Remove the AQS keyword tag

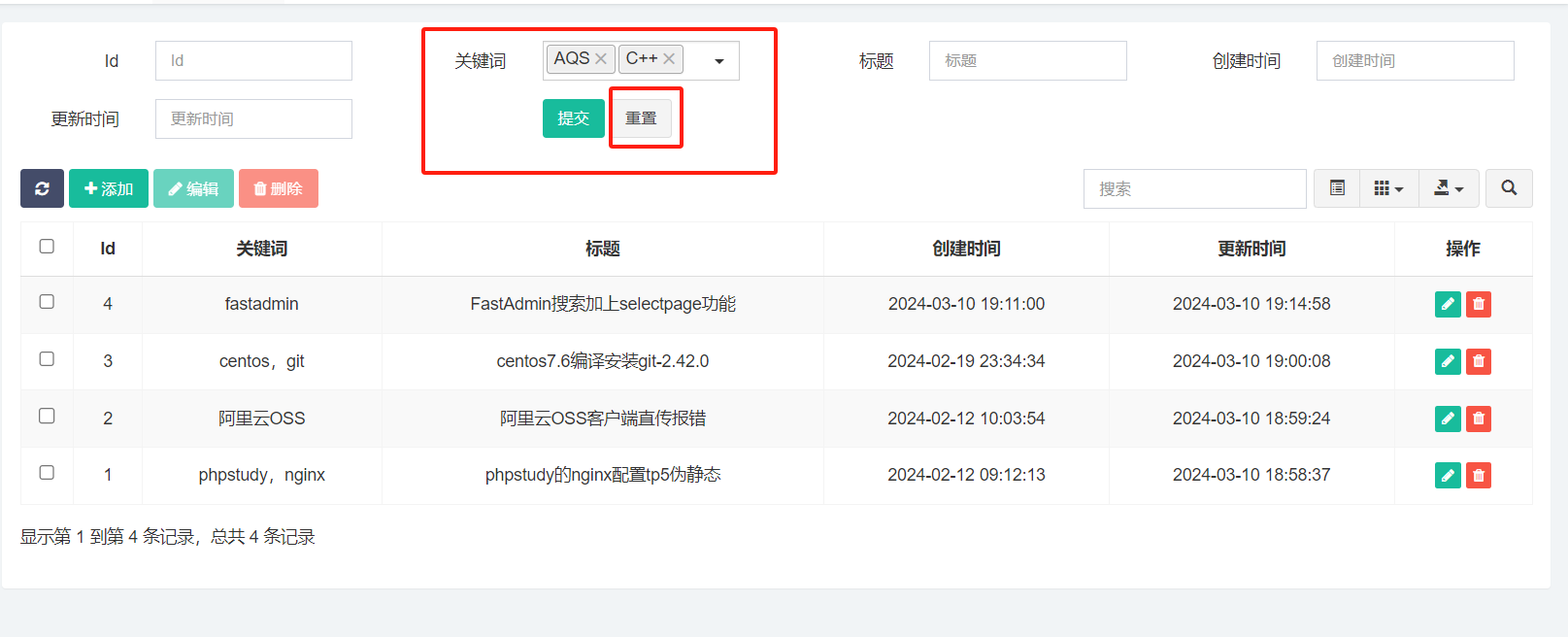pyautogui.click(x=601, y=59)
